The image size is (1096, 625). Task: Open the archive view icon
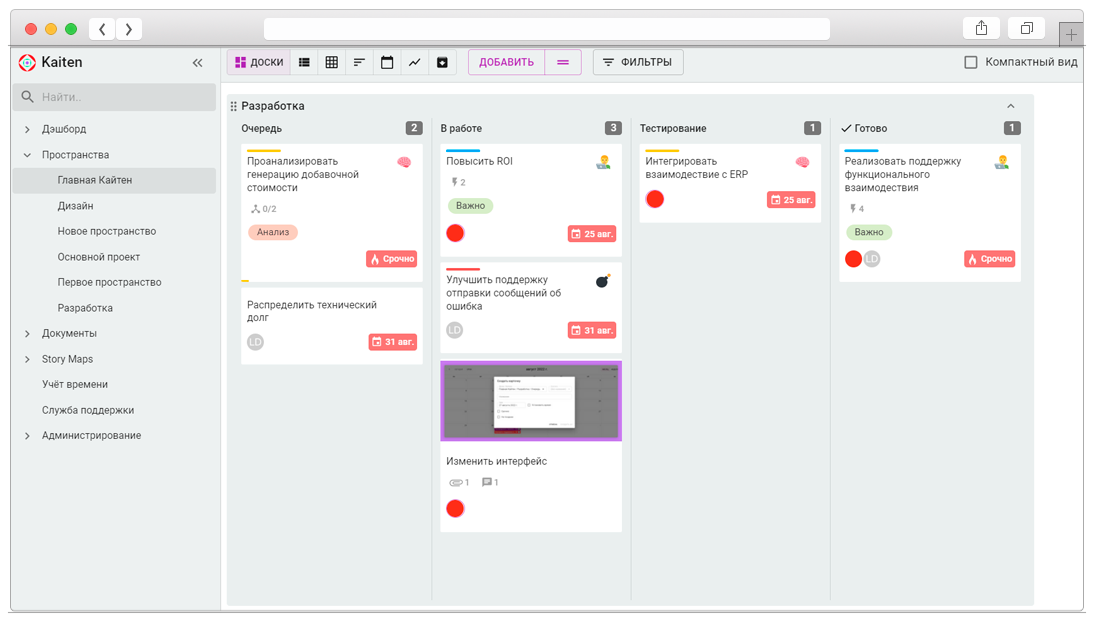click(x=442, y=62)
